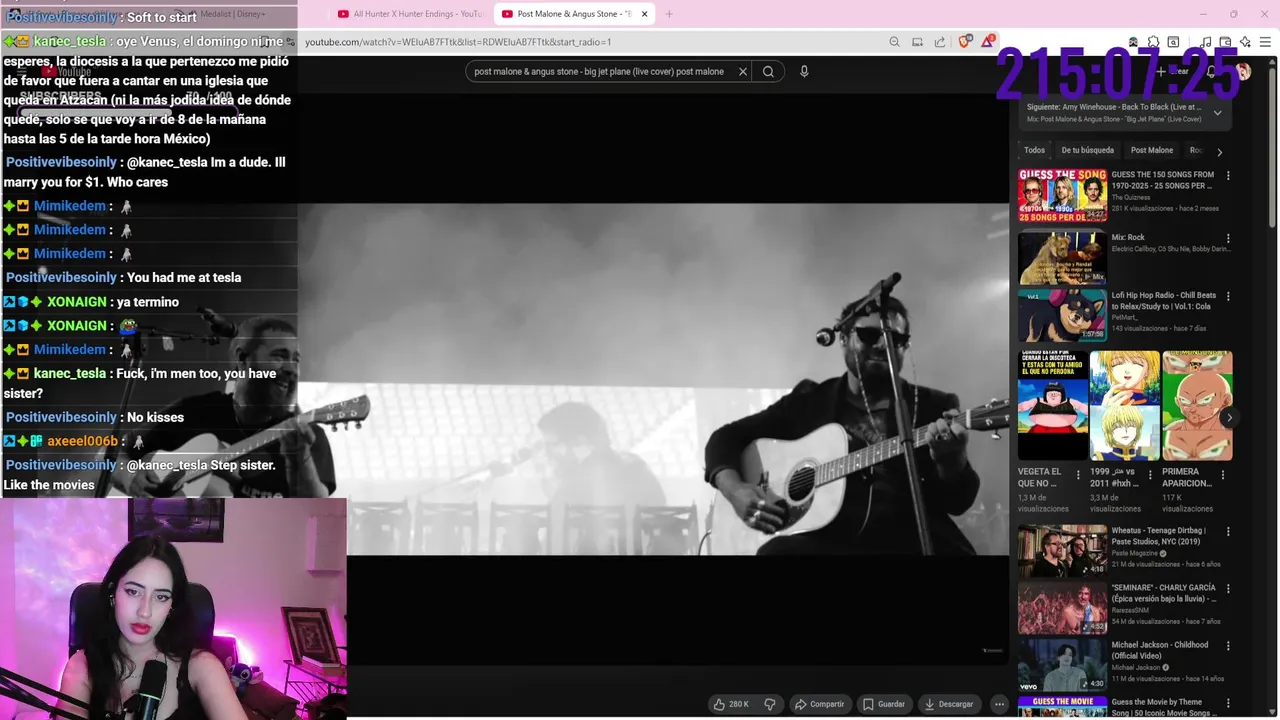This screenshot has height=720, width=1280.
Task: Like the video with 280 K likes
Action: point(731,704)
